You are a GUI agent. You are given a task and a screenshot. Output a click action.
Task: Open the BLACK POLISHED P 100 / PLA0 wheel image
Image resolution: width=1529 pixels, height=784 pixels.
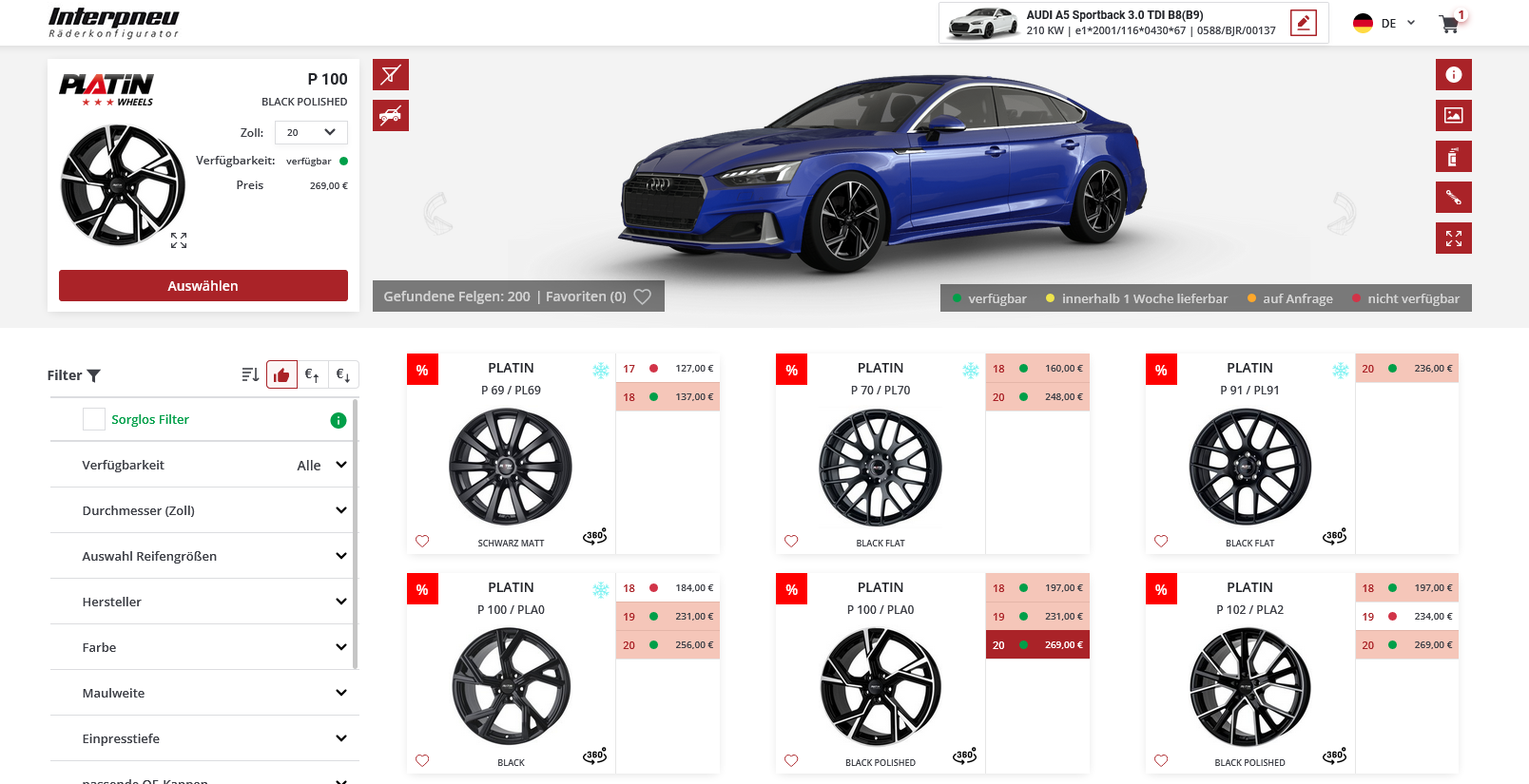pos(881,687)
